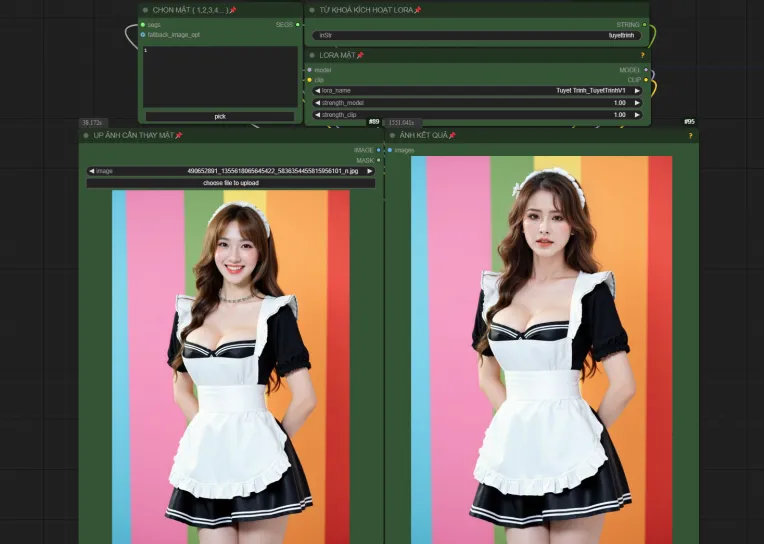Image resolution: width=764 pixels, height=544 pixels.
Task: Click the question mark on LORA MẶT node
Action: point(642,55)
